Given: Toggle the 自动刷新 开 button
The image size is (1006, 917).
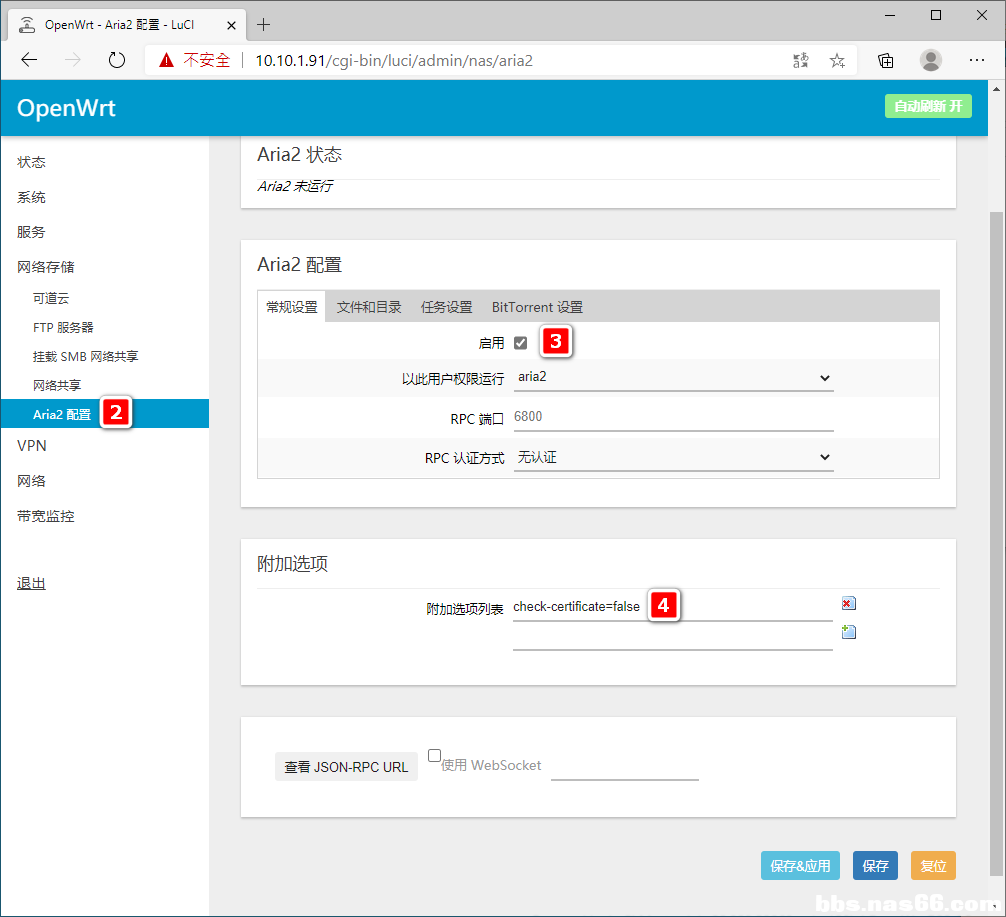Looking at the screenshot, I should coord(928,106).
